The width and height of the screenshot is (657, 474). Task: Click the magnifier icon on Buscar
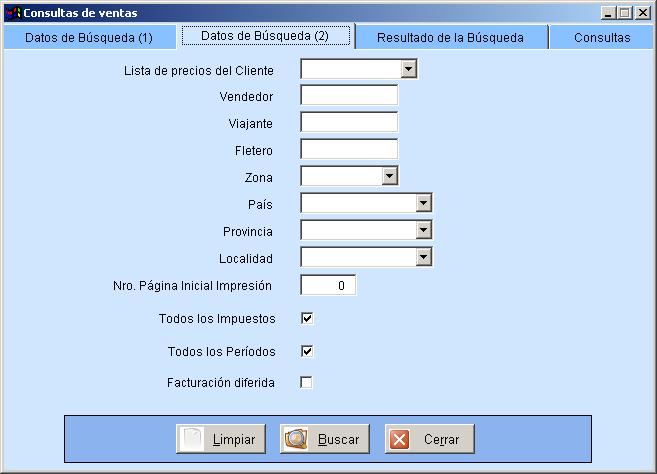click(296, 439)
